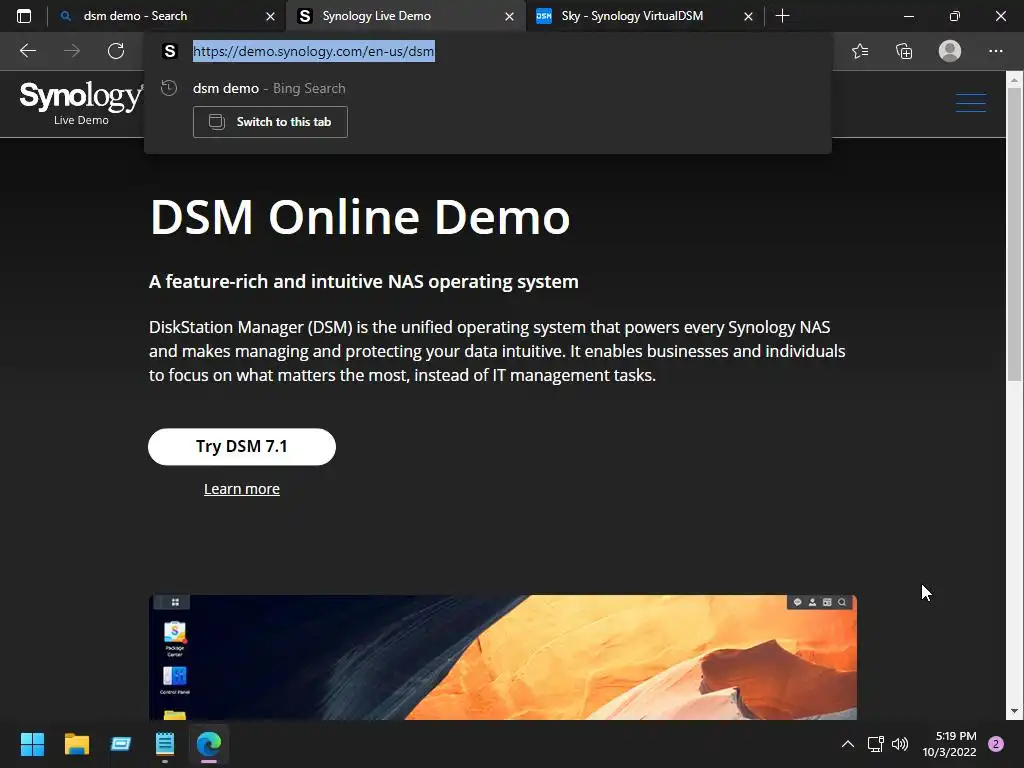This screenshot has width=1024, height=768.
Task: Open the Favorites star list
Action: pyautogui.click(x=860, y=51)
